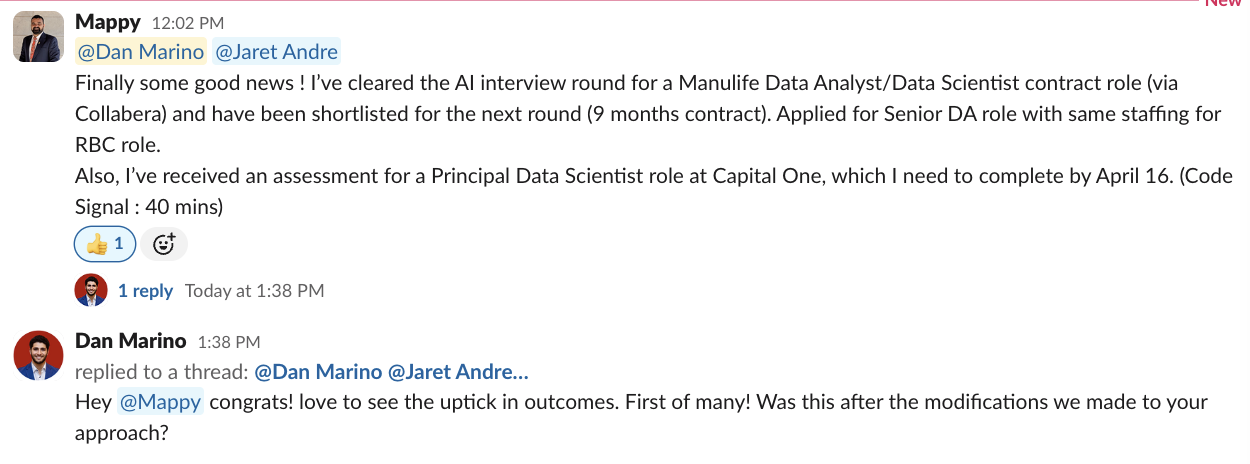The width and height of the screenshot is (1250, 464).
Task: Open the add reaction emoji picker
Action: pos(164,244)
